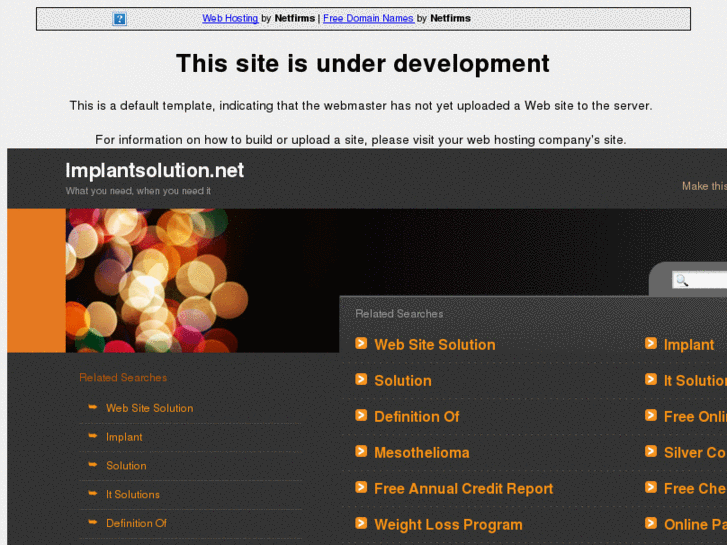727x545 pixels.
Task: Open Free Annual Credit Report link
Action: tap(464, 488)
